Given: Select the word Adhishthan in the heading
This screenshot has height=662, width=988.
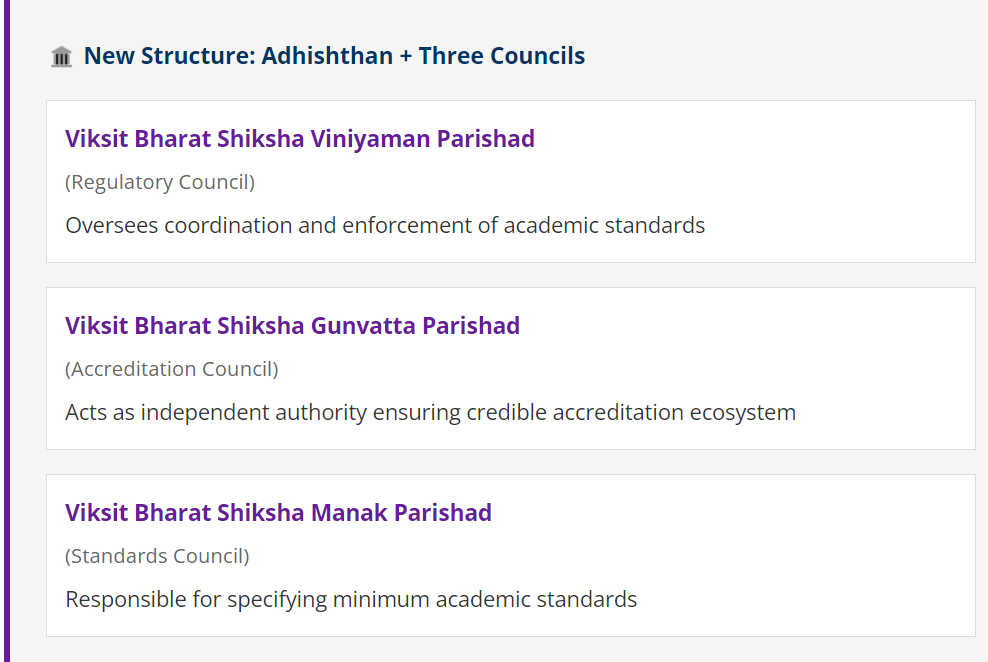Looking at the screenshot, I should point(327,56).
